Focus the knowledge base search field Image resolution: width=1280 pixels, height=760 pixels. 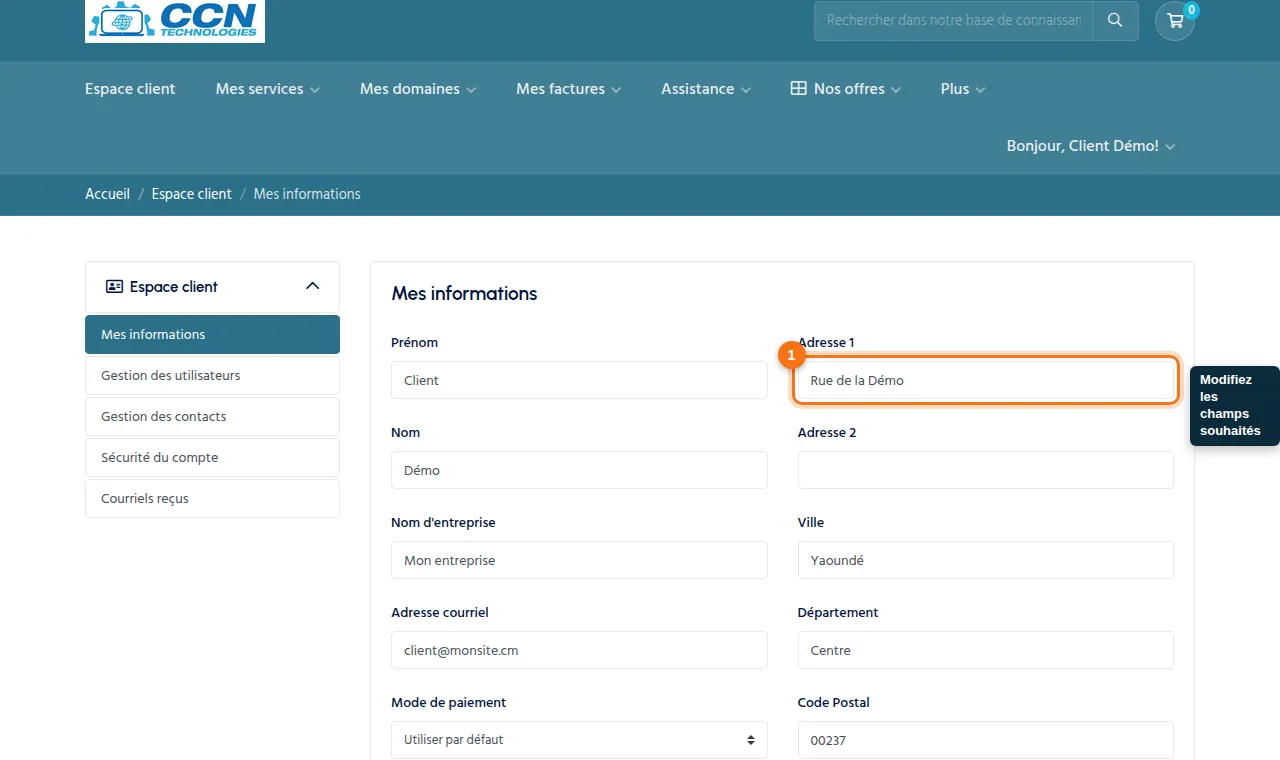click(953, 21)
